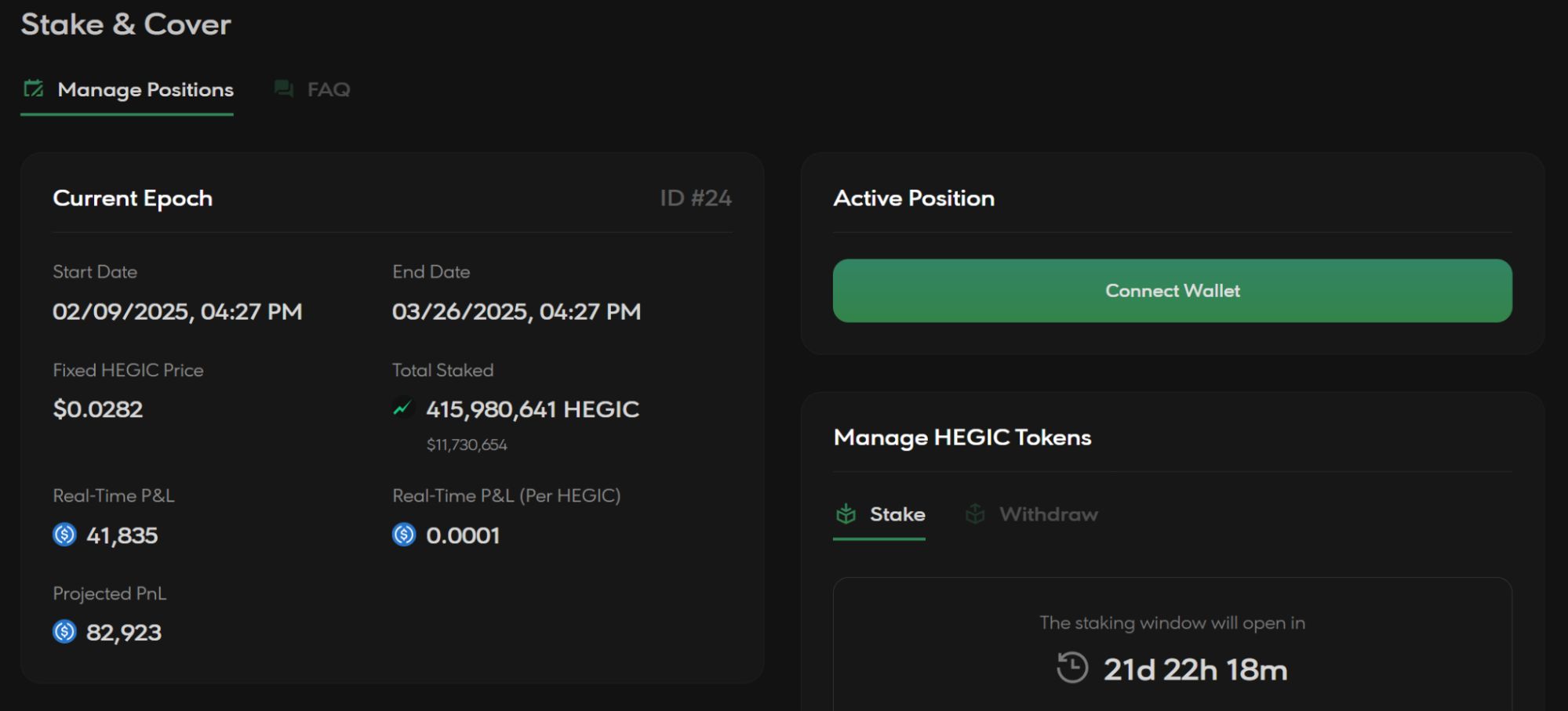This screenshot has width=1568, height=711.
Task: Click the Fixed HEGIC Price $0.0282 value
Action: [x=98, y=409]
